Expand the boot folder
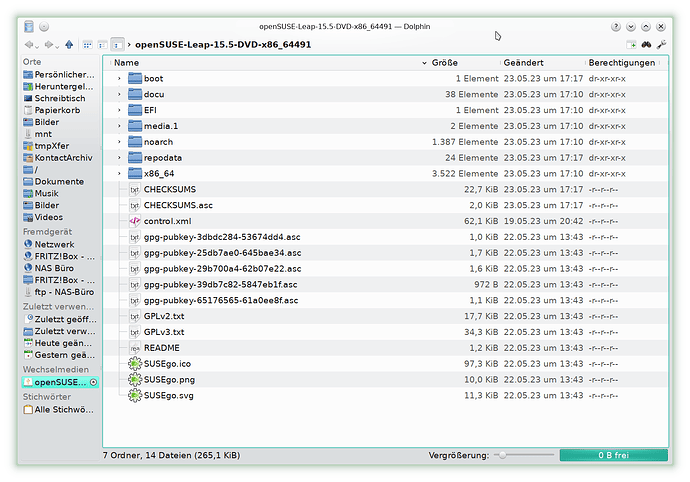690x482 pixels. point(119,78)
